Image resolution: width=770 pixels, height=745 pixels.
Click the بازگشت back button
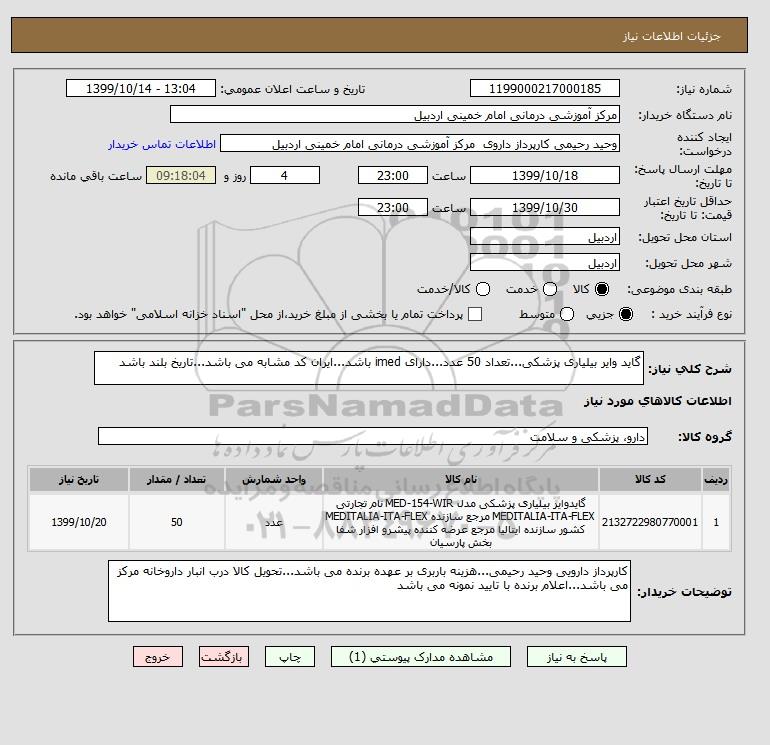(x=224, y=657)
